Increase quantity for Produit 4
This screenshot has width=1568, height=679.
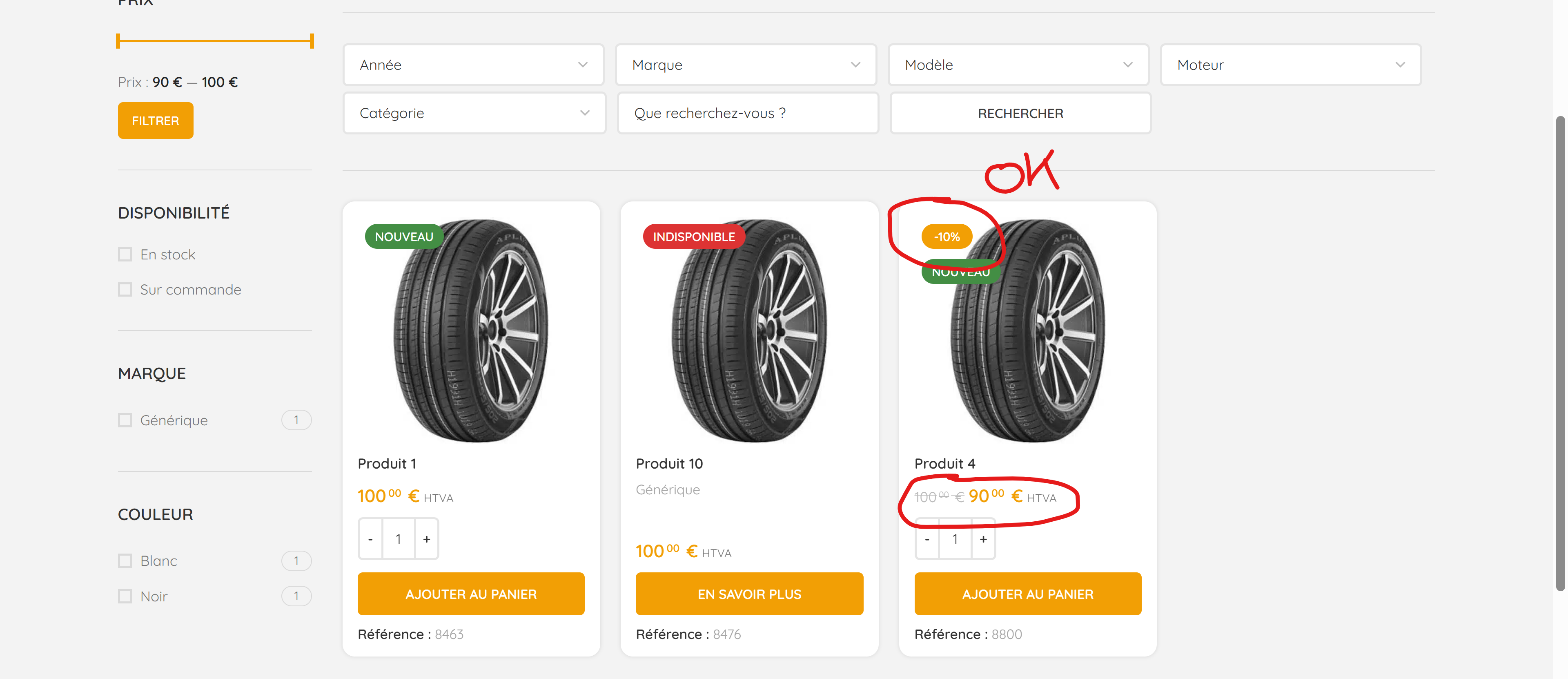tap(983, 539)
